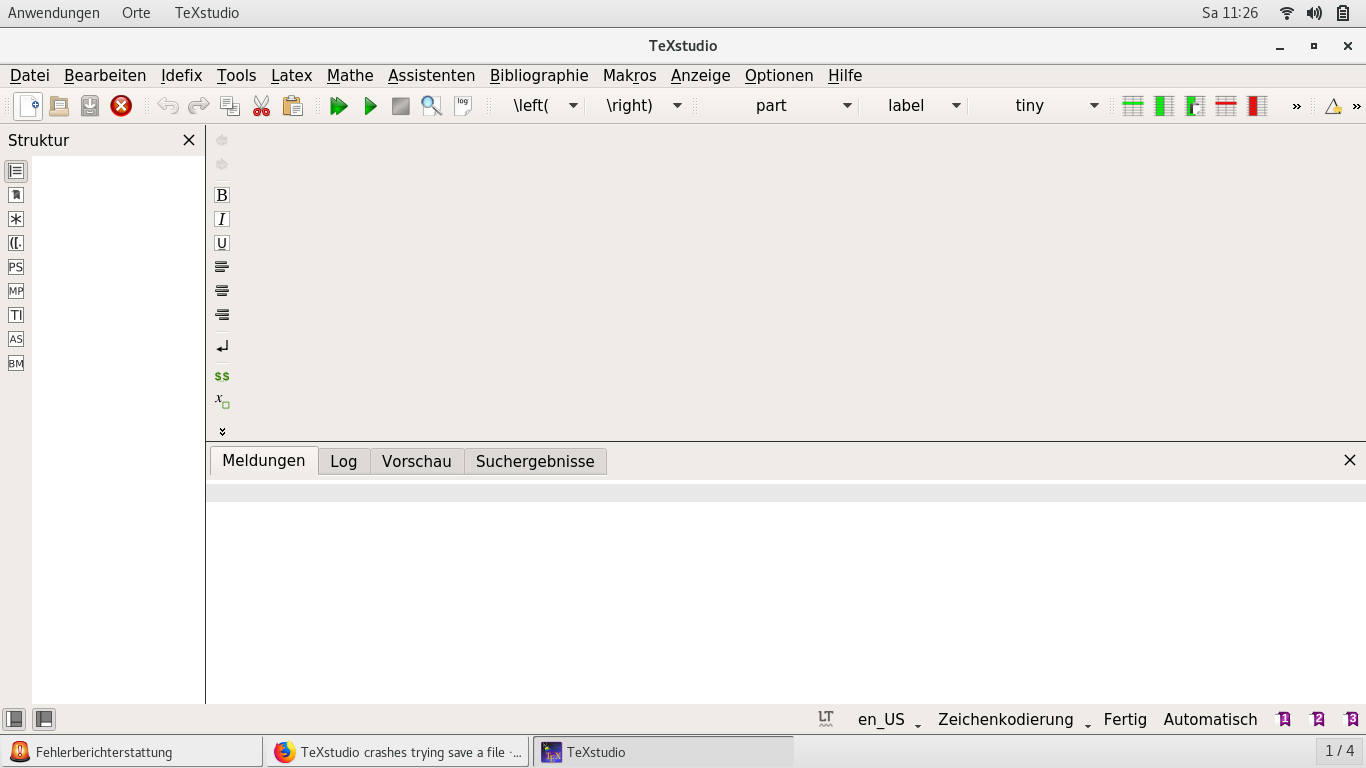Viewport: 1366px width, 768px height.
Task: Copy selection using the Copy icon
Action: tap(230, 105)
